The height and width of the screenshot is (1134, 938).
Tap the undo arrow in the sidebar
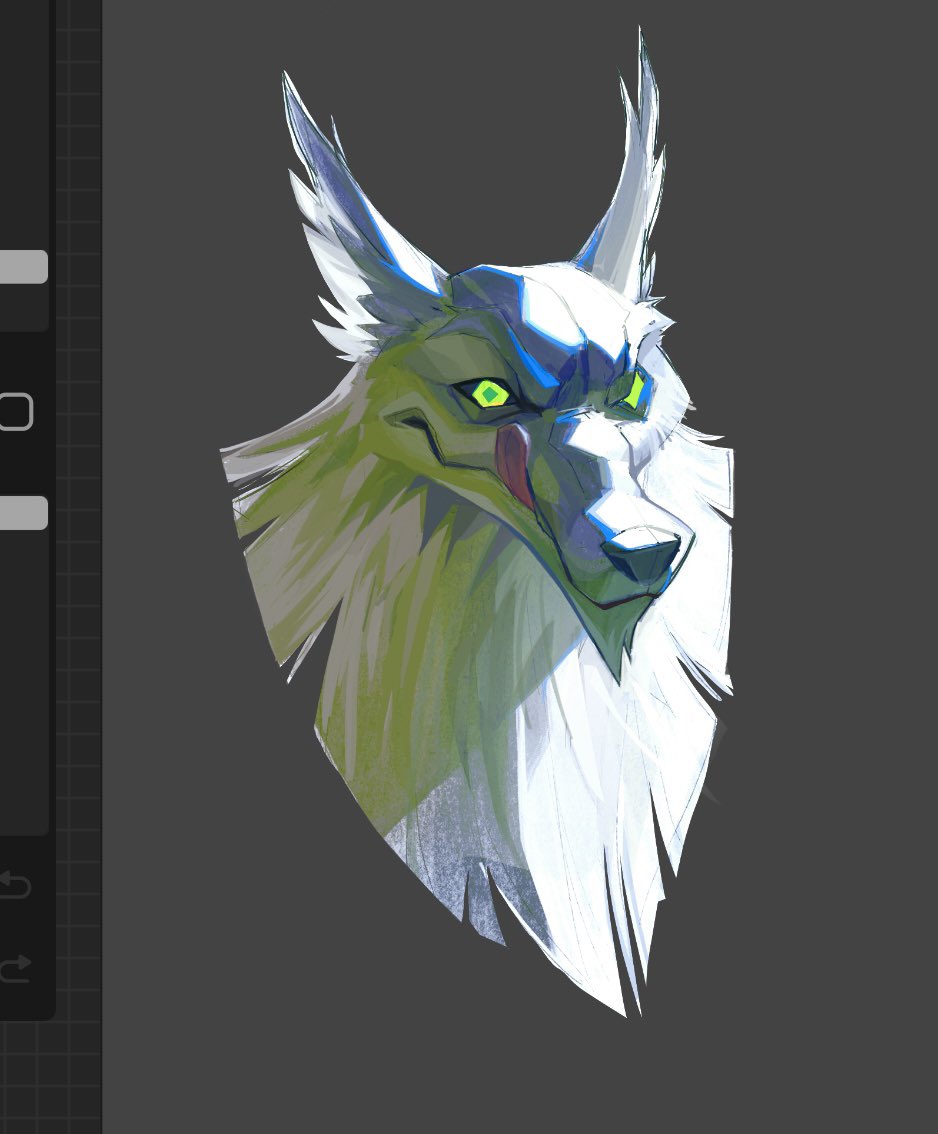point(14,884)
